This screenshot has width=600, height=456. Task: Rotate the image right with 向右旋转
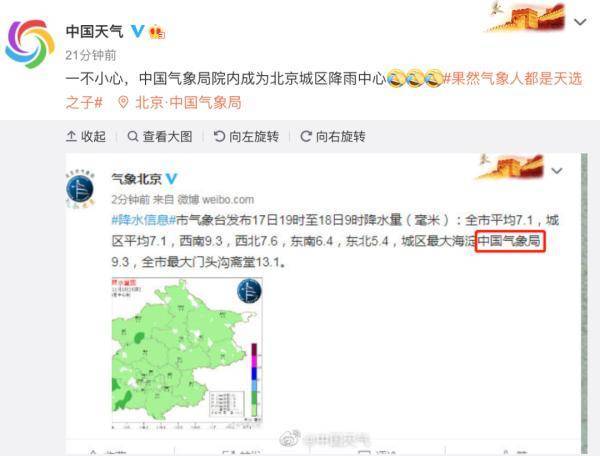click(x=333, y=136)
